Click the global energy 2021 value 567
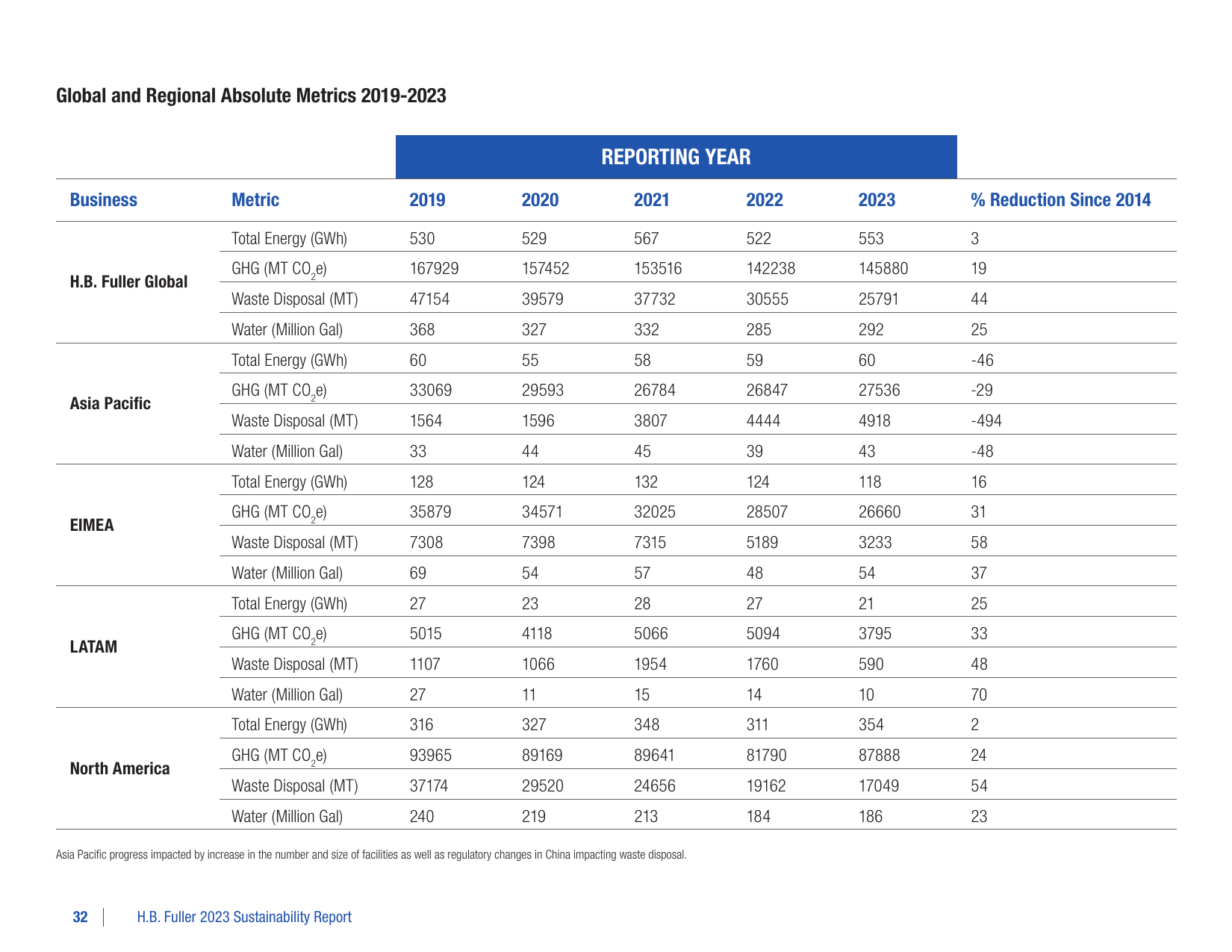This screenshot has height=952, width=1232. pos(646,239)
